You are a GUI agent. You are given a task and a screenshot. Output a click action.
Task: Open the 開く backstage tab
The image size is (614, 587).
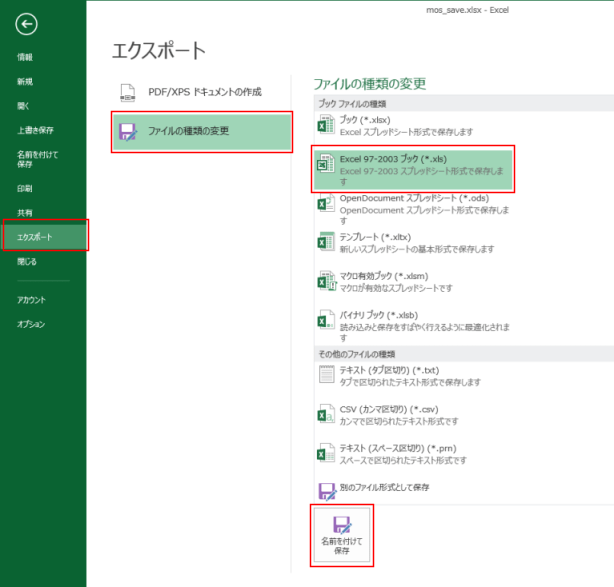tap(43, 106)
